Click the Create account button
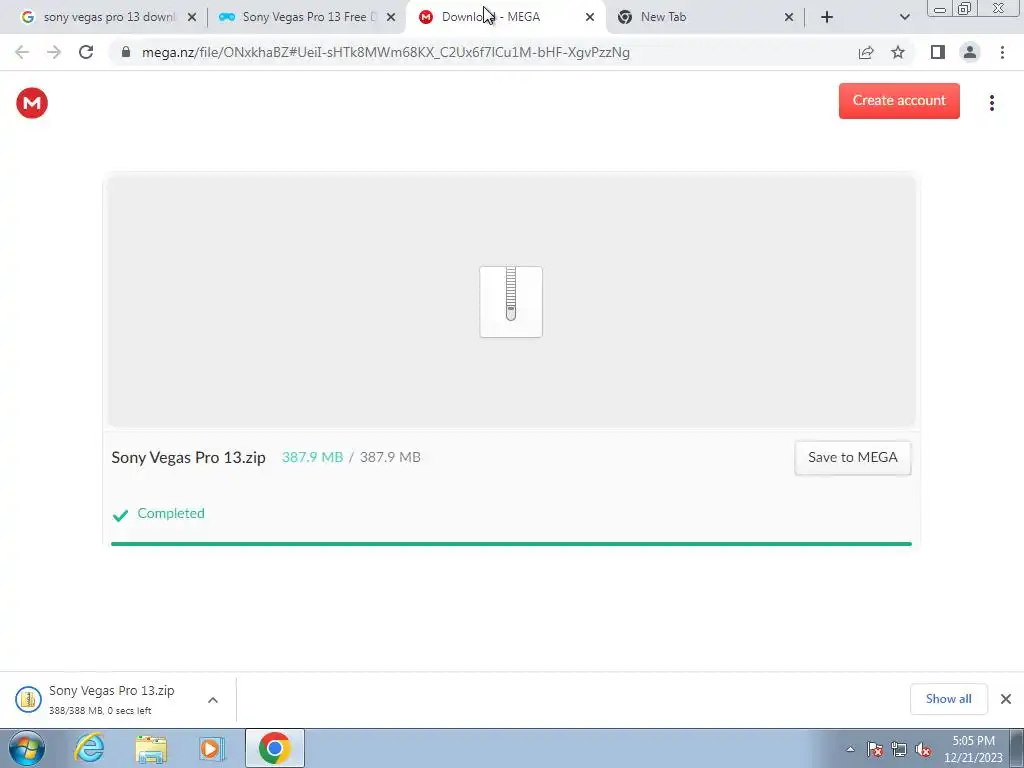Screen dimensions: 1024x768 (899, 101)
